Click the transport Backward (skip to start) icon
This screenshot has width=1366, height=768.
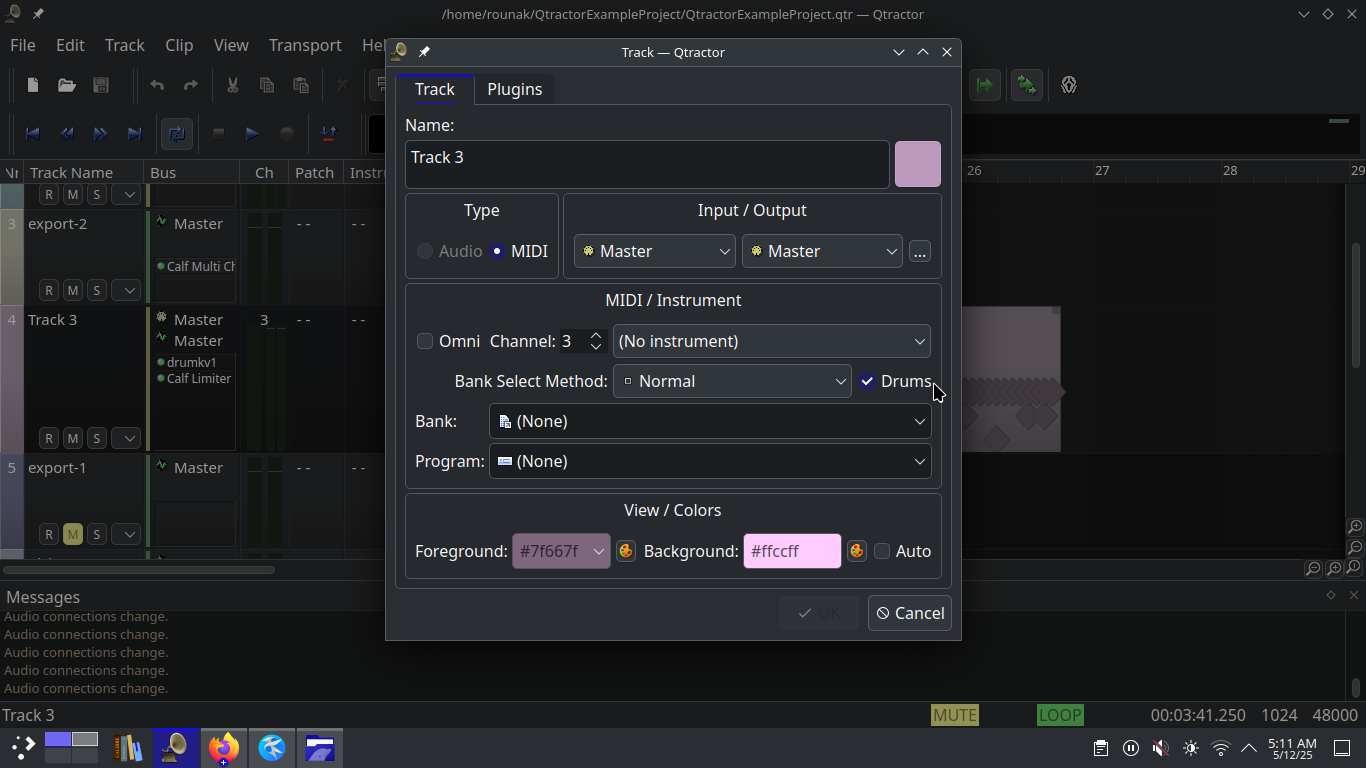click(33, 133)
